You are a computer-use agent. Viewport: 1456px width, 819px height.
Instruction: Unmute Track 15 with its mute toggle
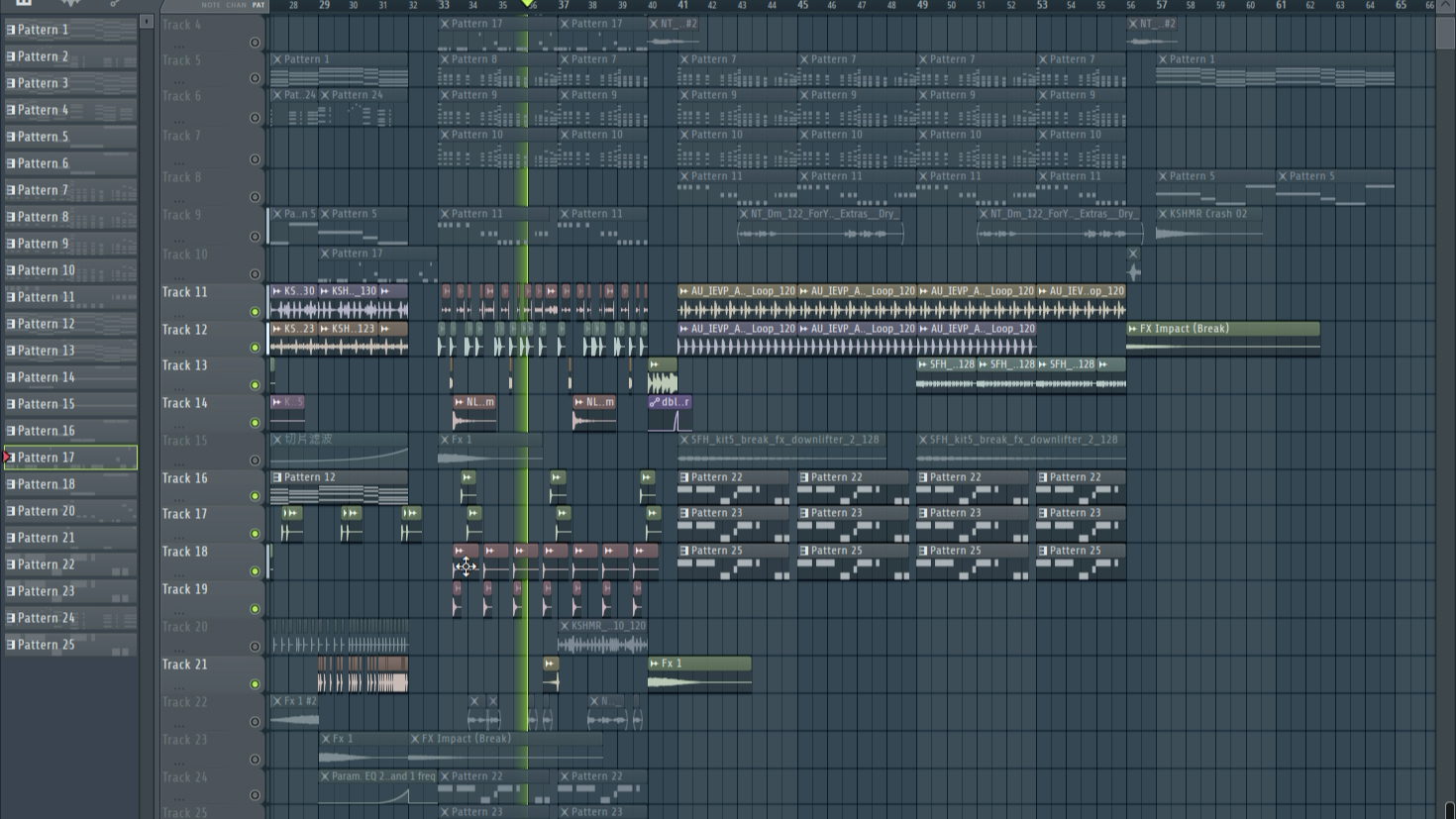tap(255, 461)
